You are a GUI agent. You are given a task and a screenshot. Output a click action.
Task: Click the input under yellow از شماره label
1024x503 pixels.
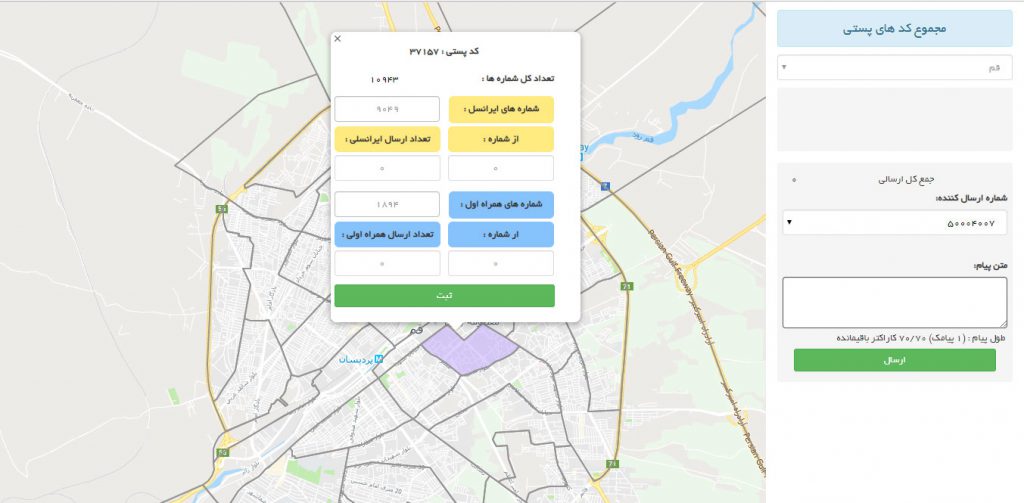501,168
